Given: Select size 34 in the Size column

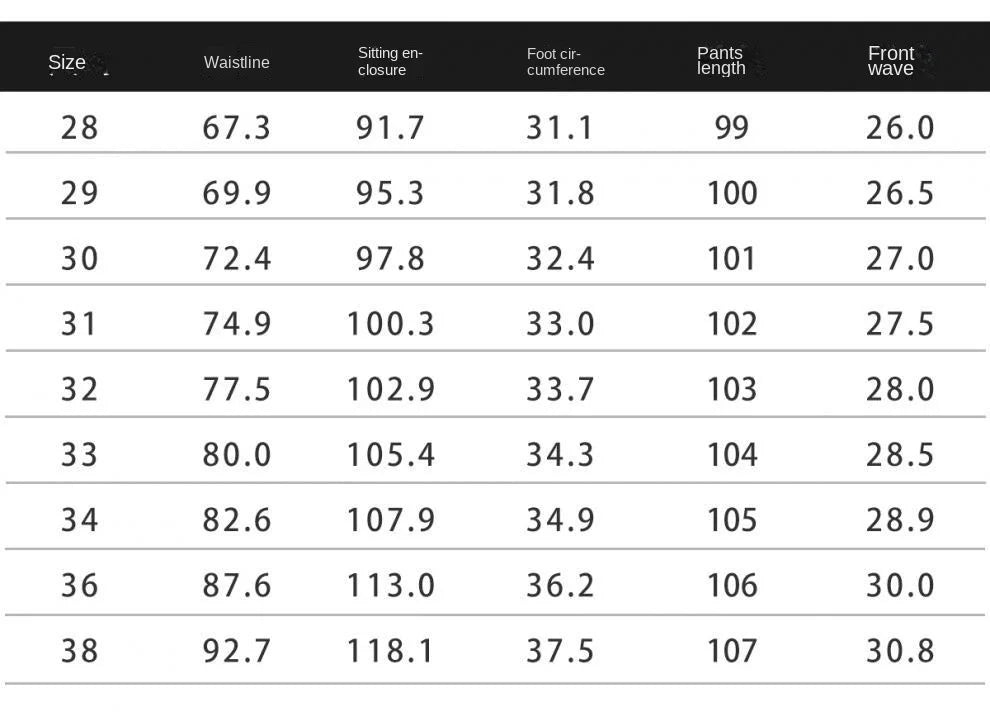Looking at the screenshot, I should pyautogui.click(x=80, y=520).
